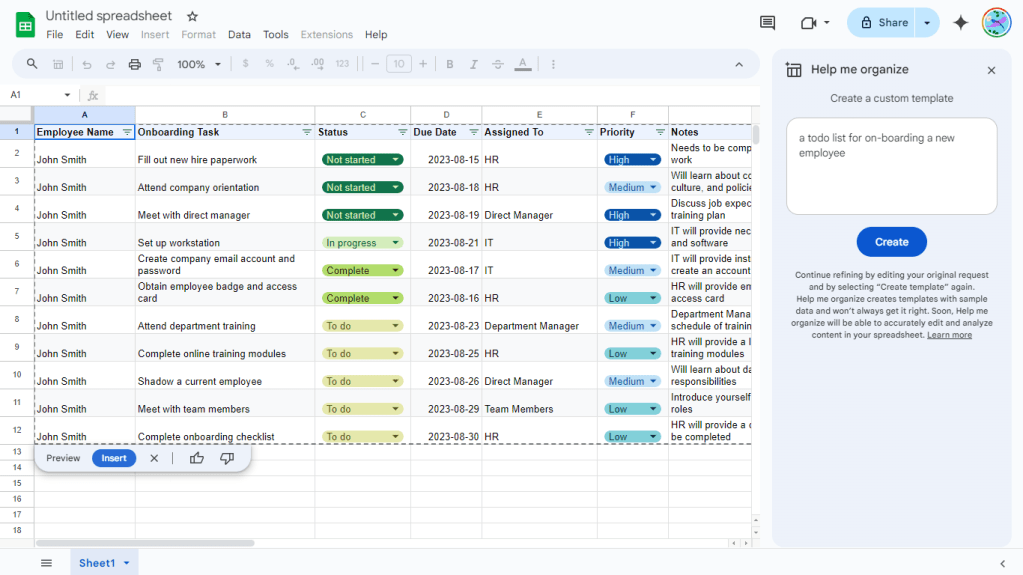Open Gemini sparkle icon
Image resolution: width=1023 pixels, height=575 pixels.
coord(960,23)
